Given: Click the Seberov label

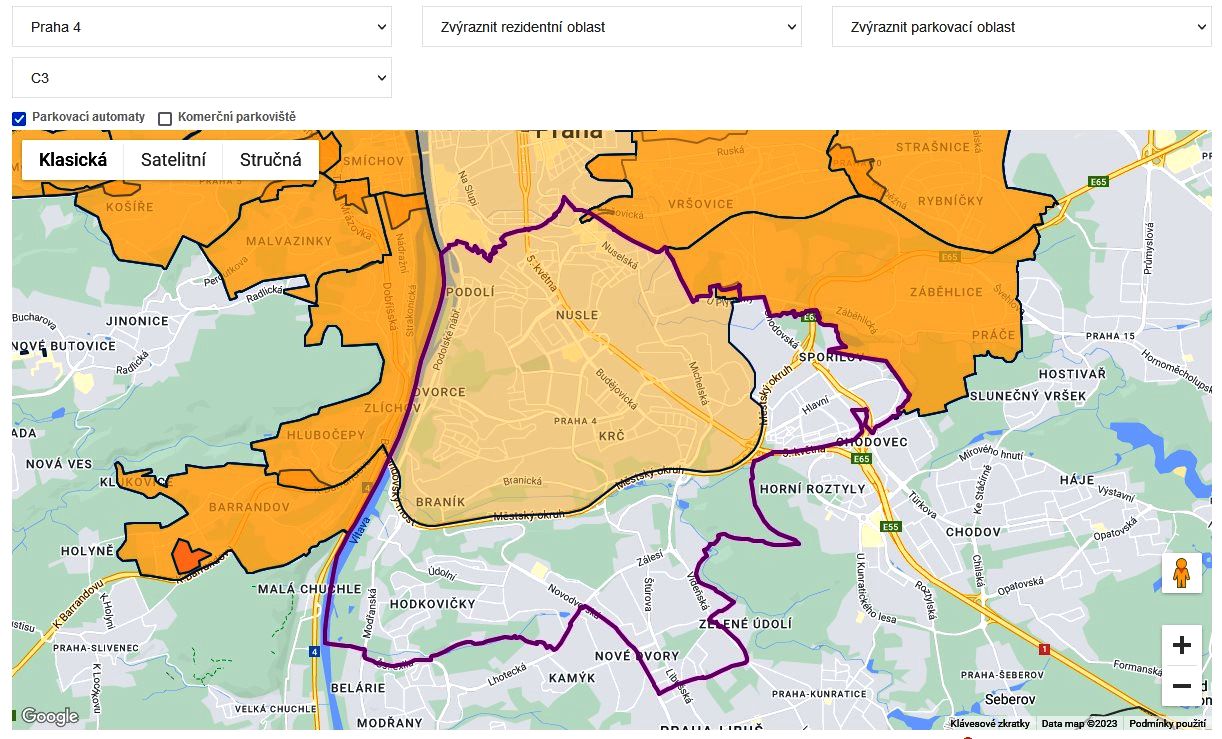Looking at the screenshot, I should pos(1010,699).
